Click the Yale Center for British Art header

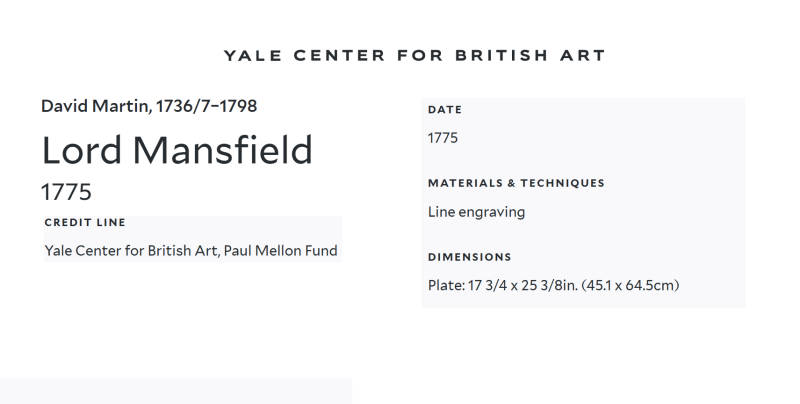(414, 55)
